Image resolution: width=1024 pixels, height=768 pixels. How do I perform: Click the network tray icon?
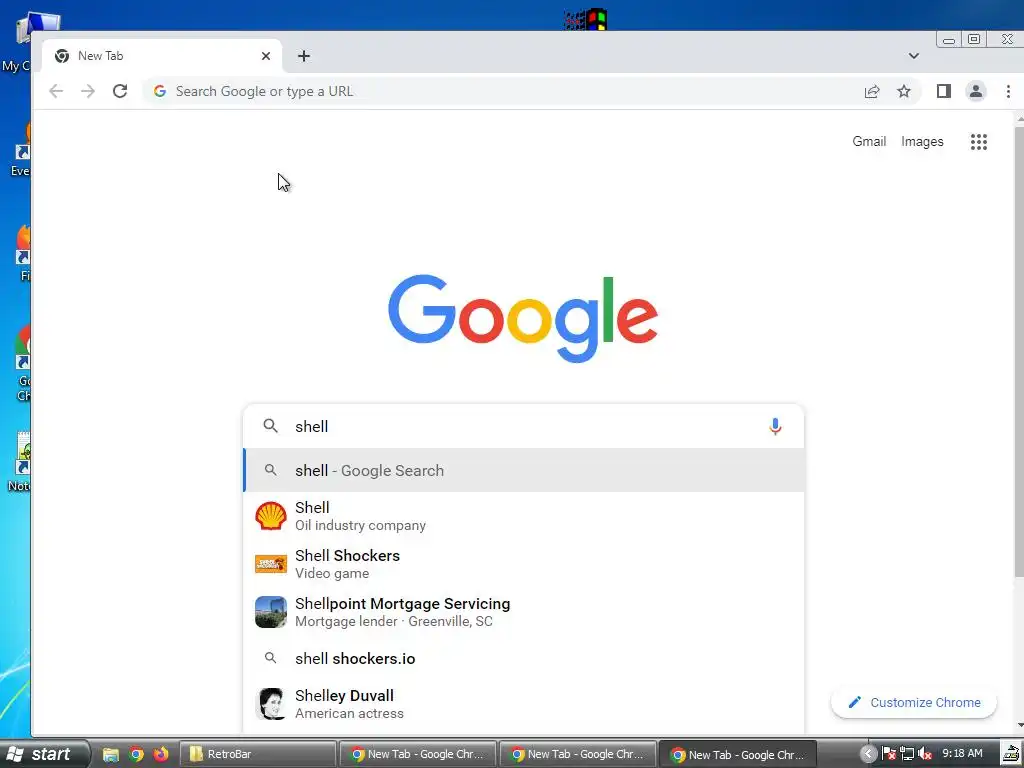click(x=906, y=754)
